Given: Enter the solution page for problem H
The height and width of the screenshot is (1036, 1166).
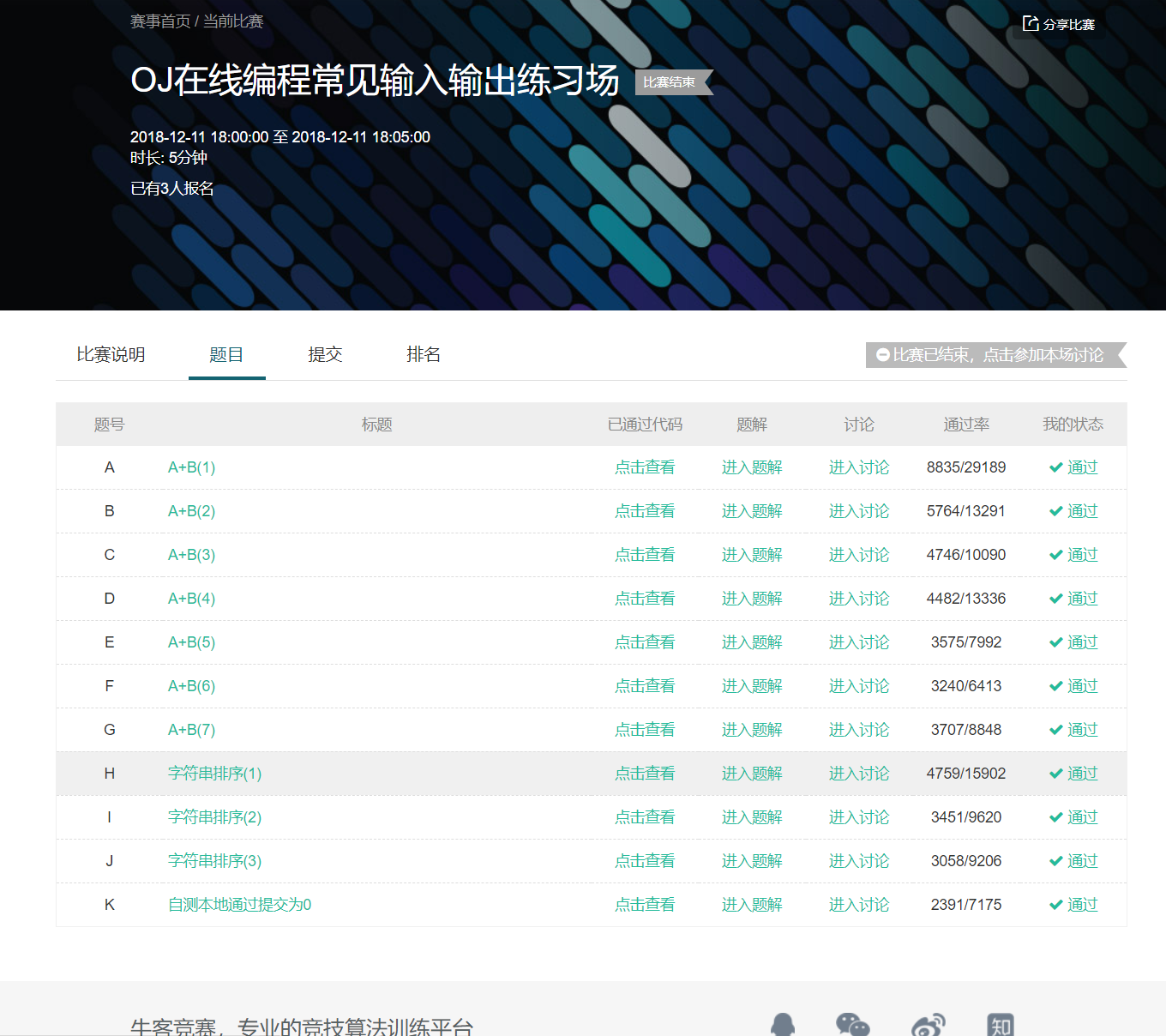Looking at the screenshot, I should [x=751, y=773].
